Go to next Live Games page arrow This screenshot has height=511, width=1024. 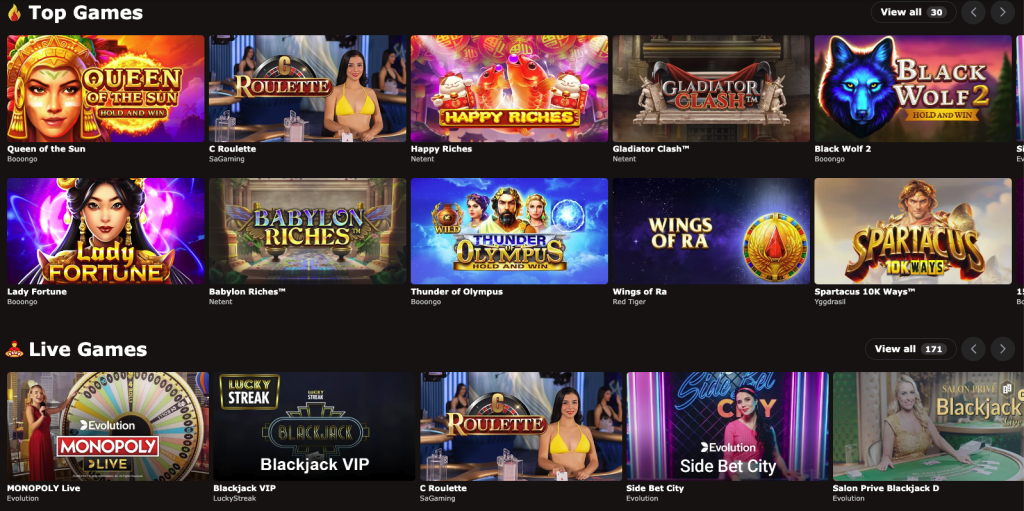tap(1002, 349)
